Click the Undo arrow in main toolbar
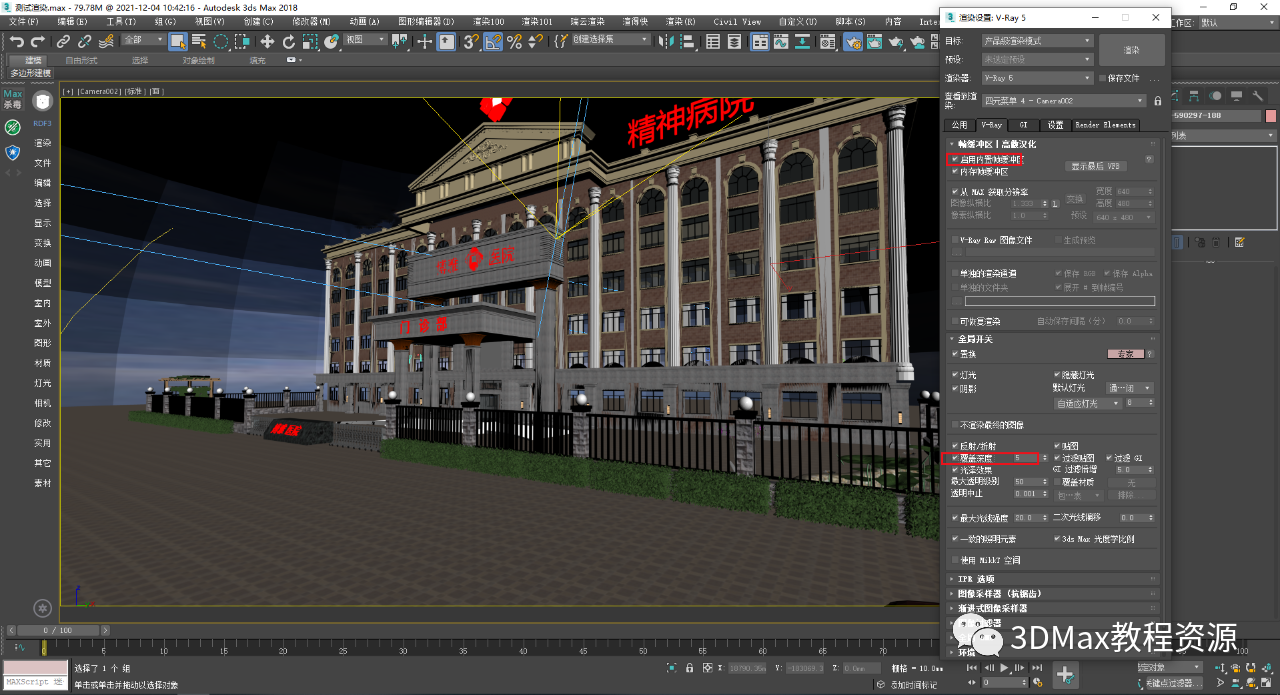Viewport: 1280px width, 695px height. point(17,41)
